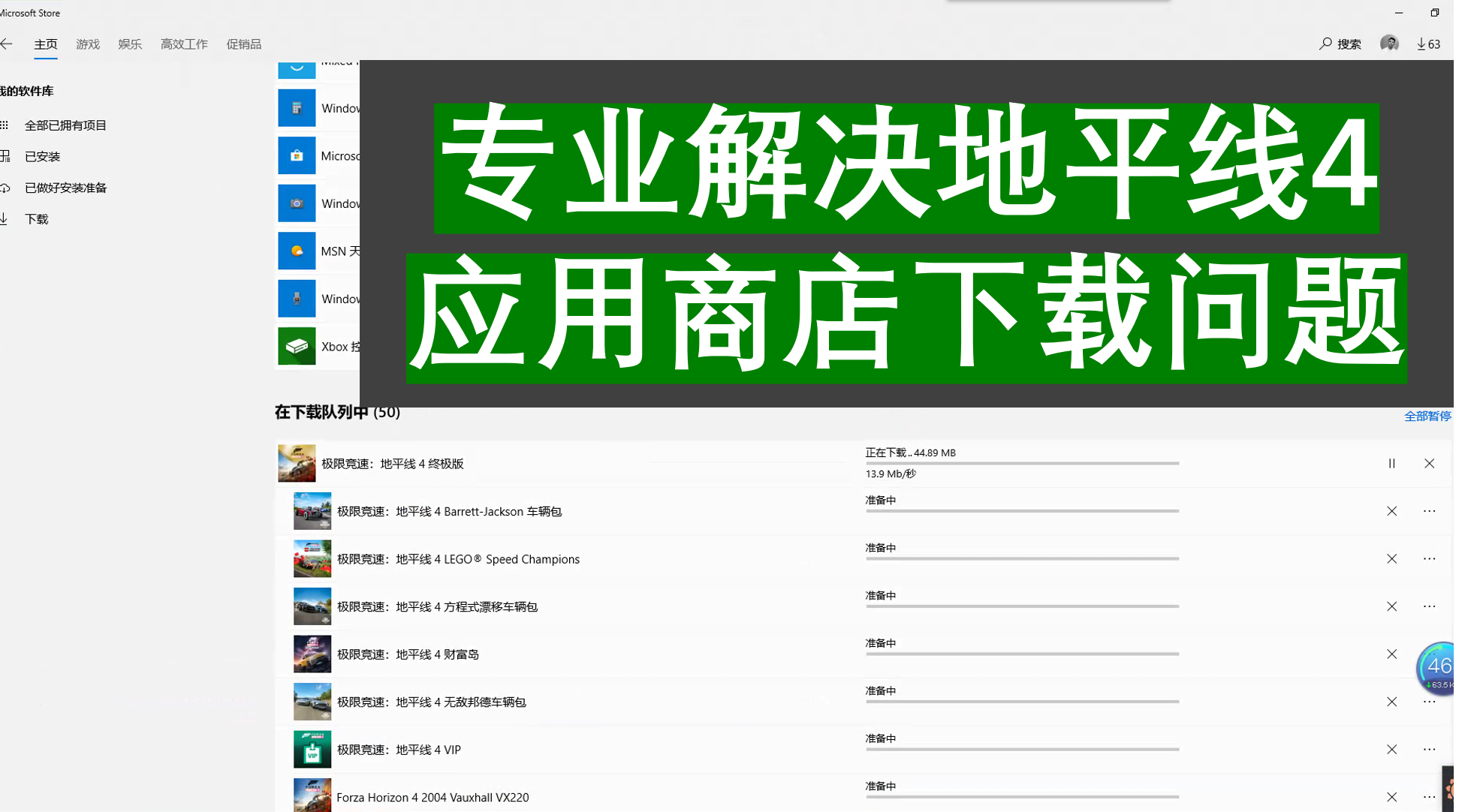Click Barrett-Jackson 车辆包 thumbnail
The image size is (1483, 812).
coord(312,511)
